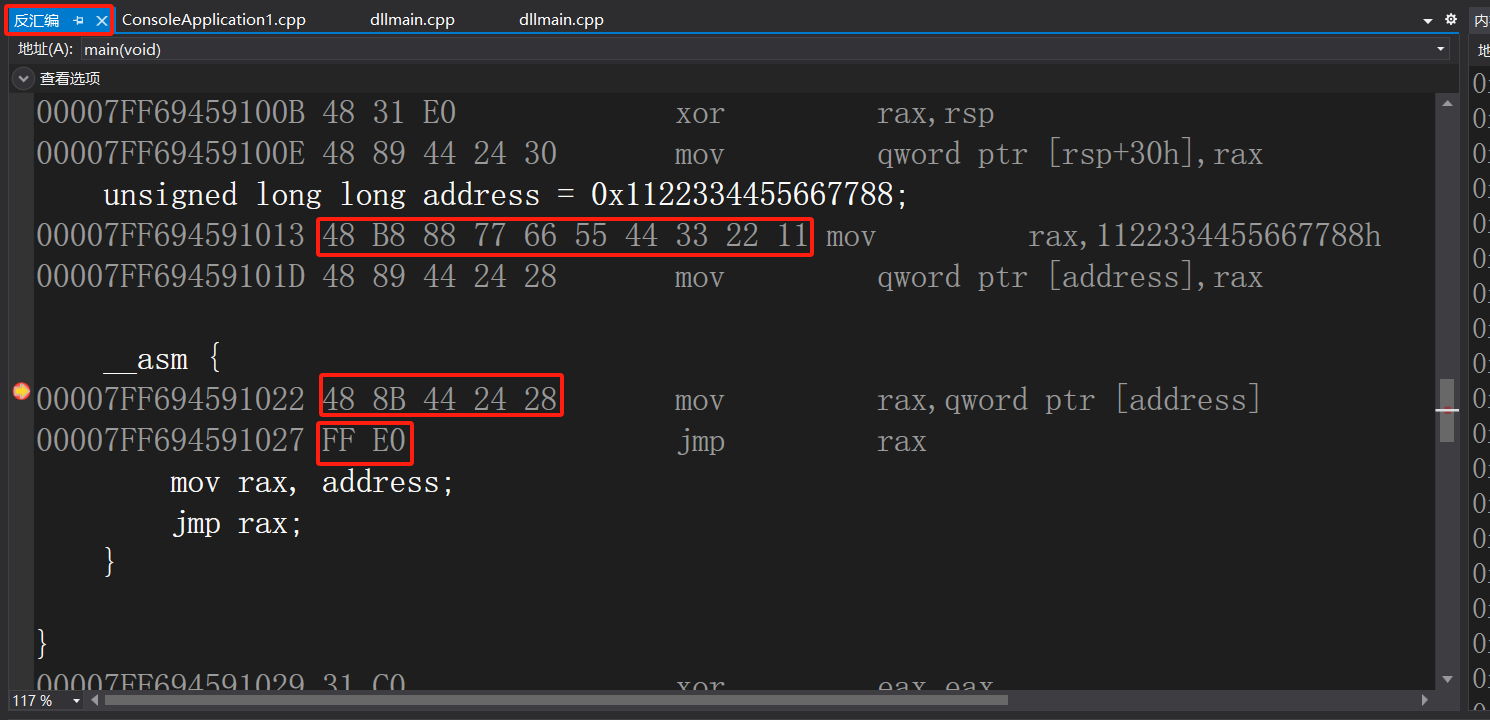This screenshot has width=1490, height=720.
Task: Expand 查看选项 viewing options chevron
Action: pos(23,78)
